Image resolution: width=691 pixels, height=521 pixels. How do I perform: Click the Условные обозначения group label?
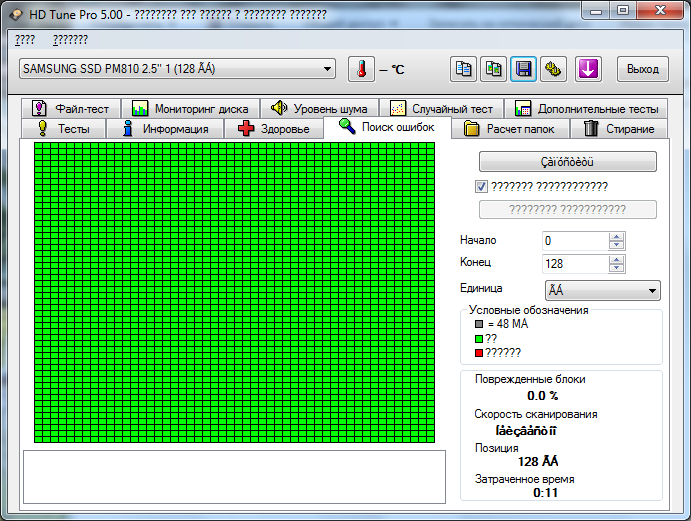(x=528, y=310)
